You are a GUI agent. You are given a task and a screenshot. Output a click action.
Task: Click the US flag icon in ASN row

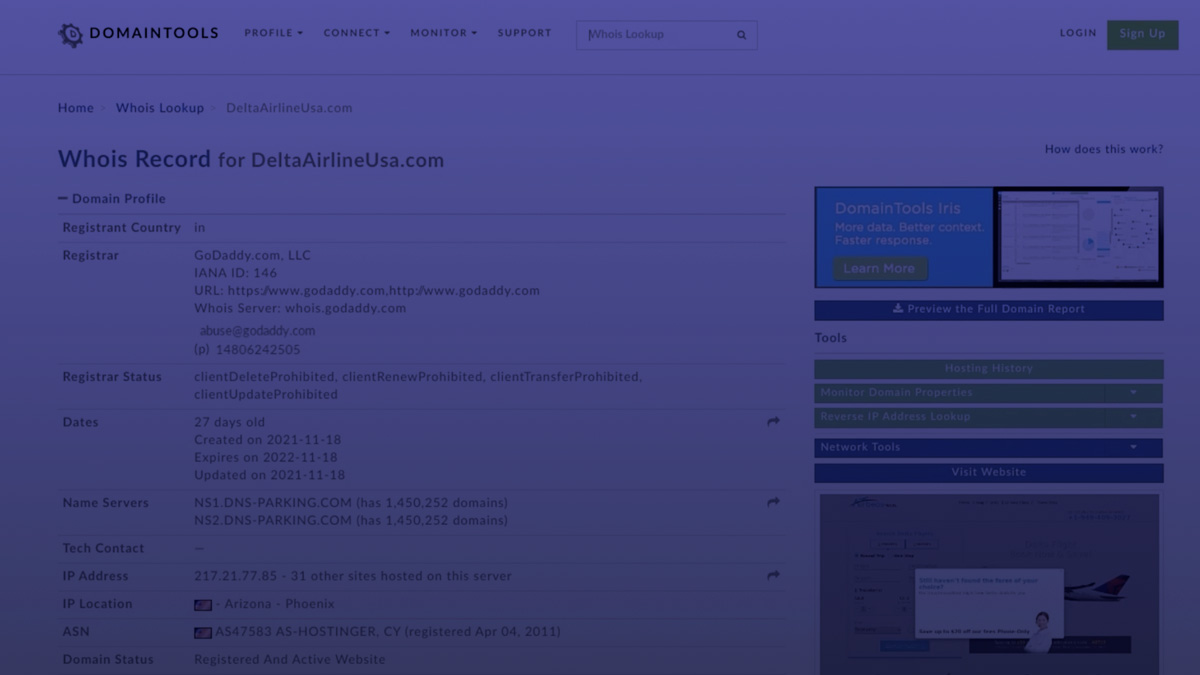203,633
